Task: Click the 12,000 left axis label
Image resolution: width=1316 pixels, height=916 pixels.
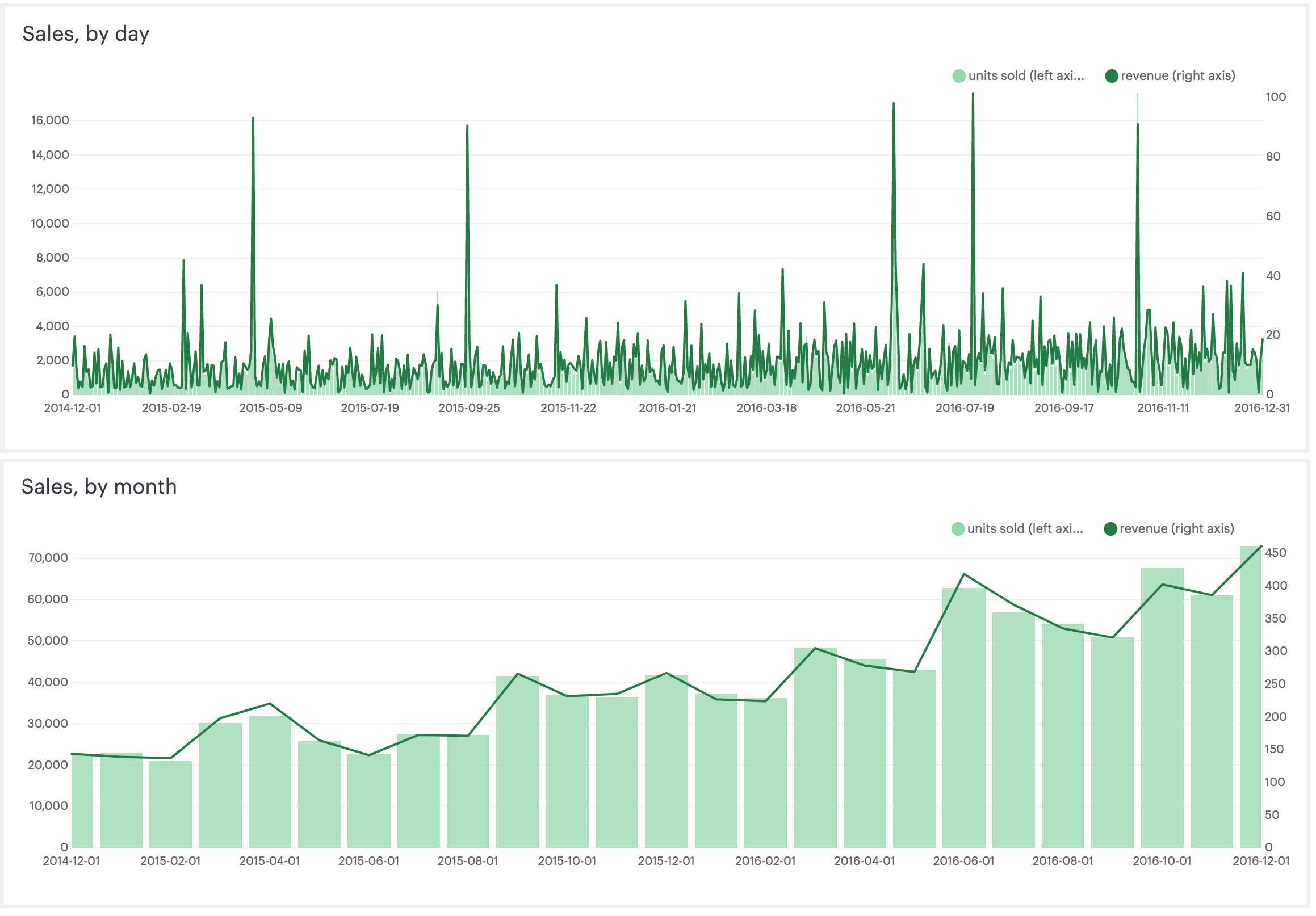Action: pyautogui.click(x=50, y=189)
